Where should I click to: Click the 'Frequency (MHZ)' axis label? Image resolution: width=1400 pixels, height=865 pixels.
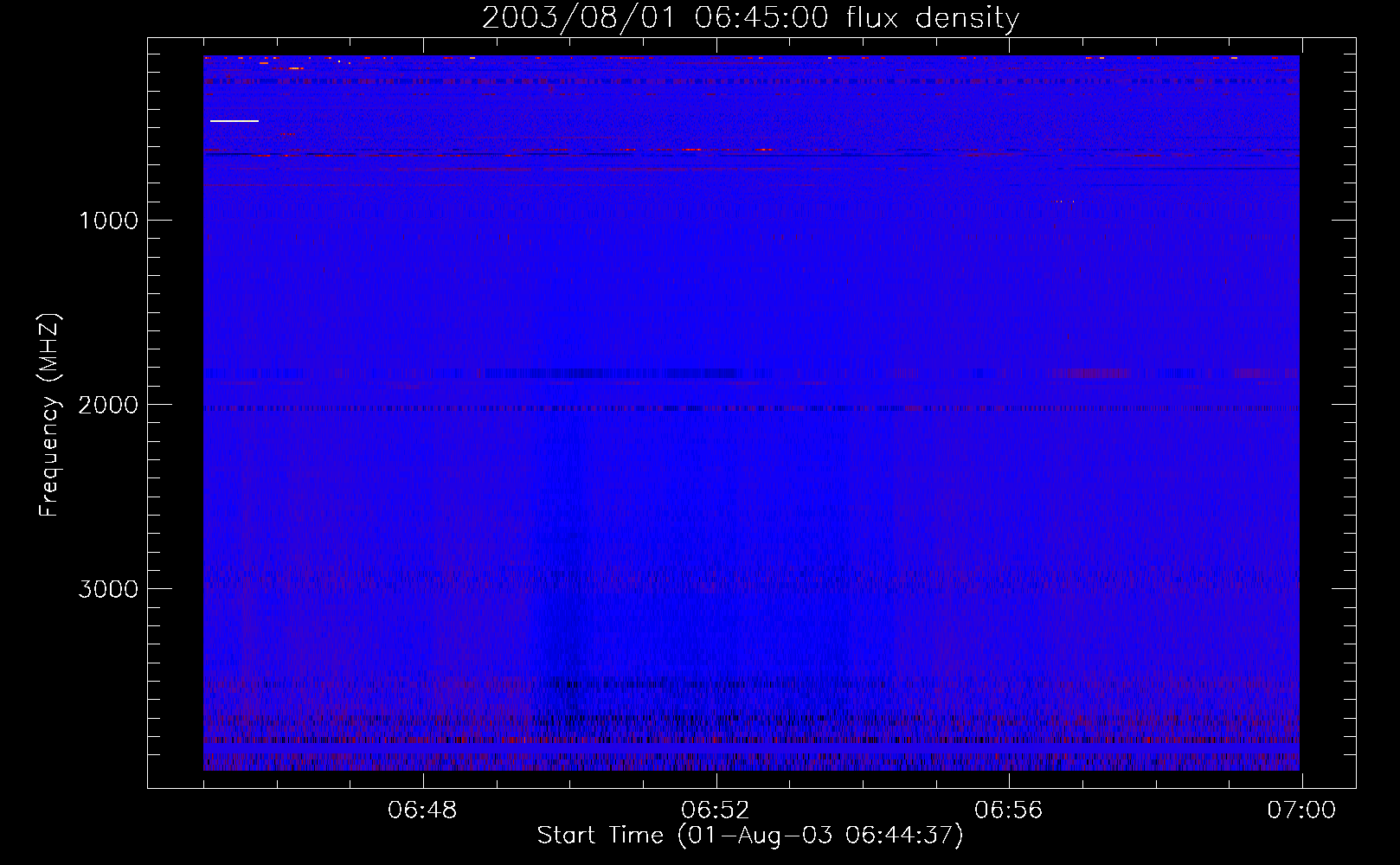[49, 415]
